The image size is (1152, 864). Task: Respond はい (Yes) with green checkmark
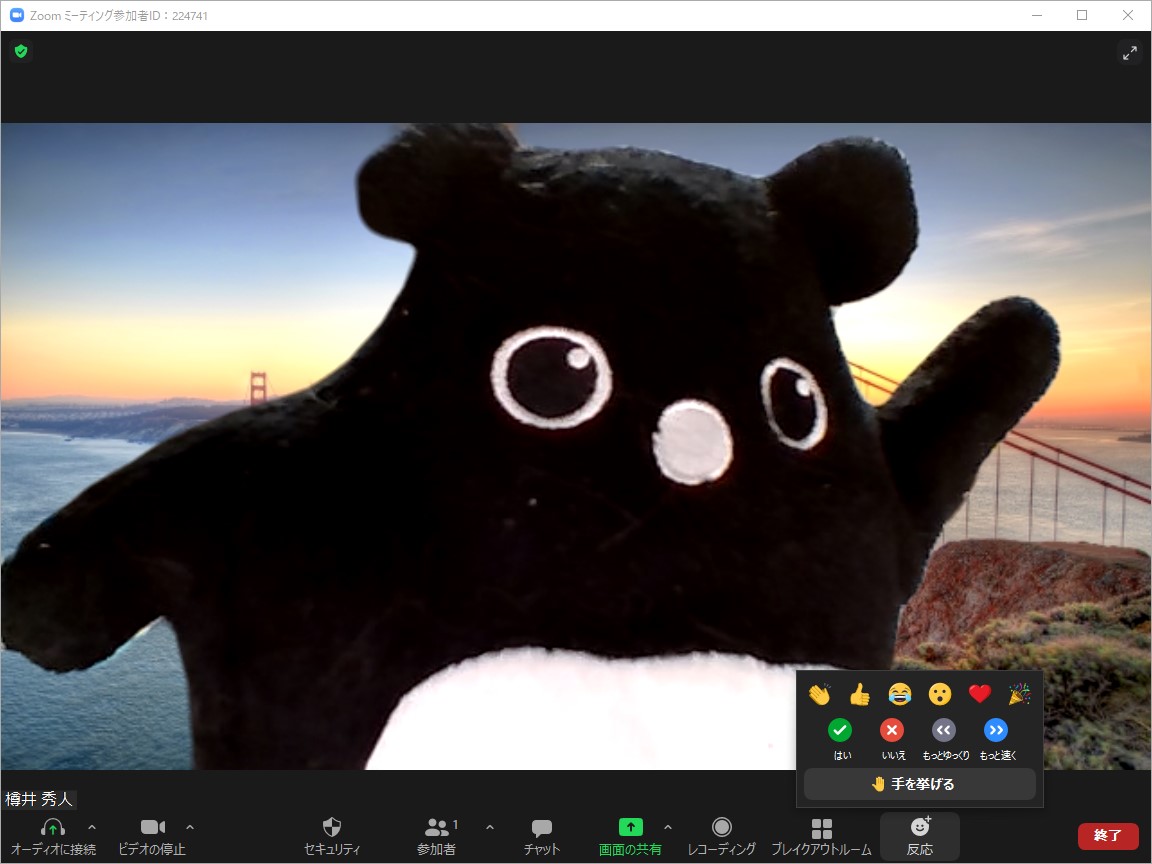click(x=841, y=730)
